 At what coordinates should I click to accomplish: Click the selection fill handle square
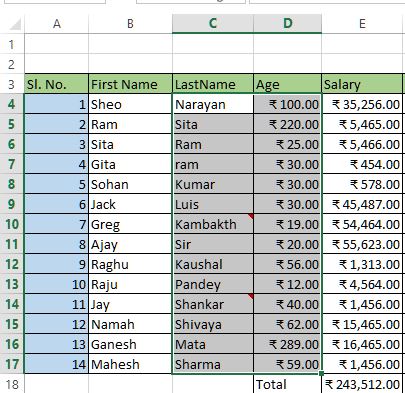click(x=321, y=373)
